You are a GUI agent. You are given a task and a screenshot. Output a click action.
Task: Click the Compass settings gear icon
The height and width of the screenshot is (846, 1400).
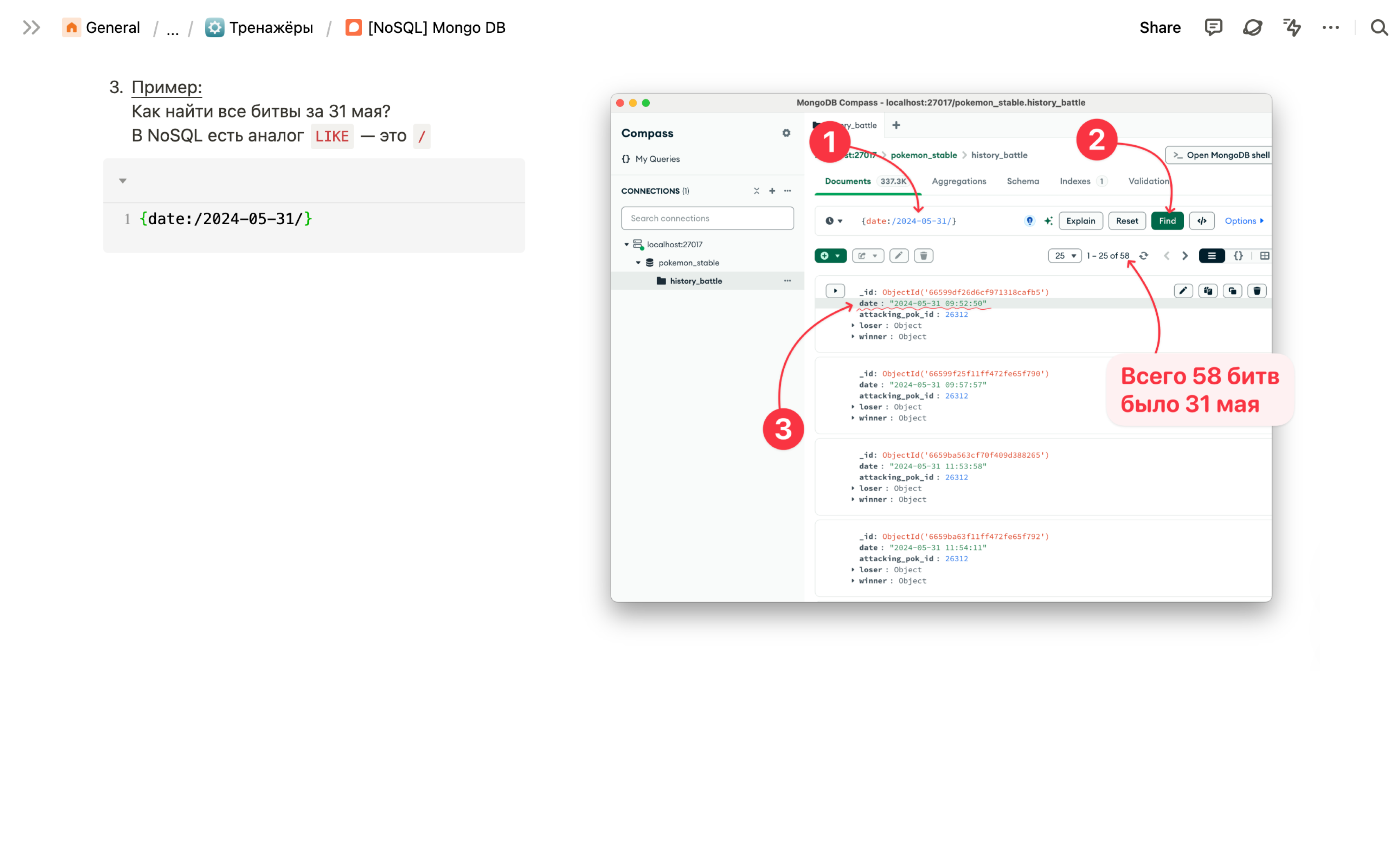(x=786, y=133)
